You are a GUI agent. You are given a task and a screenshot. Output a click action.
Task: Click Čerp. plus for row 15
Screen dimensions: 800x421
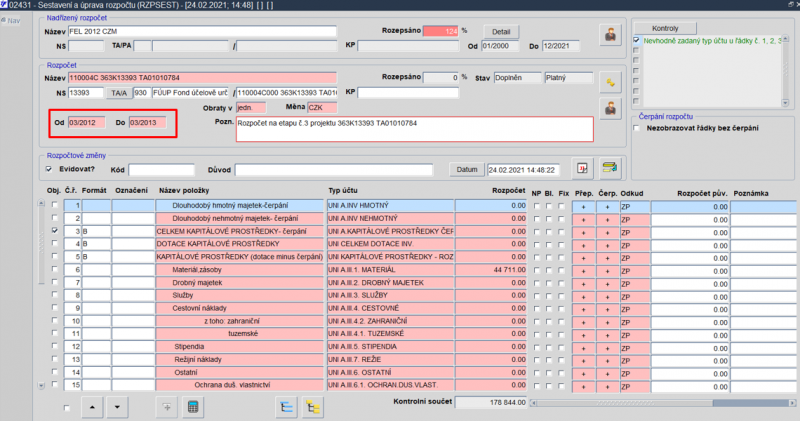[x=607, y=386]
